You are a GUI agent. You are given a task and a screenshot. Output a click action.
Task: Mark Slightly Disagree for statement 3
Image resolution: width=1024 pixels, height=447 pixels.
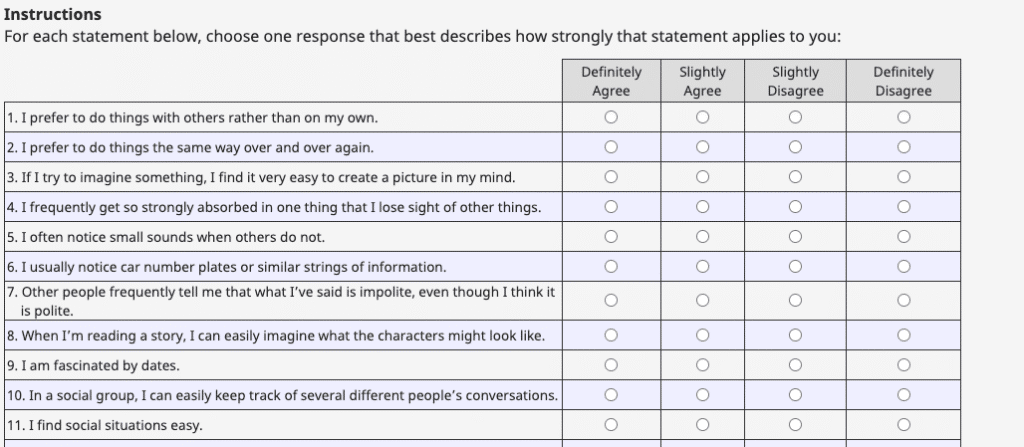pos(795,178)
